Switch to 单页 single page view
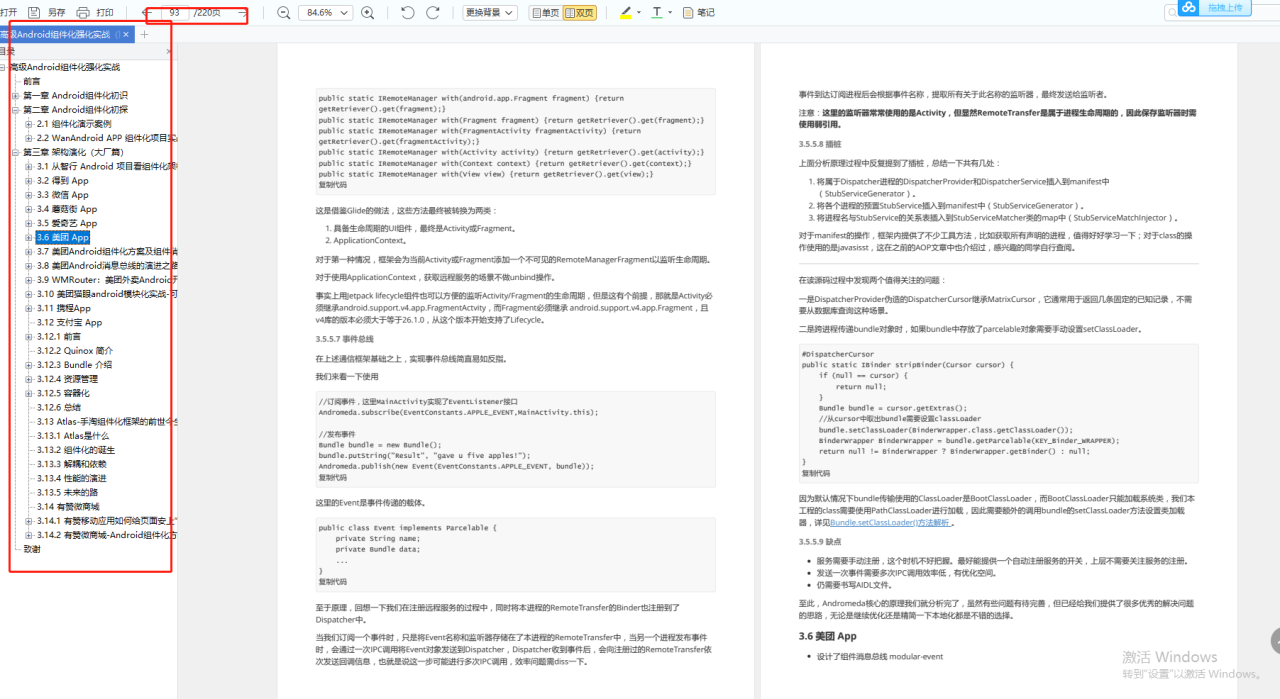This screenshot has width=1280, height=699. click(544, 12)
